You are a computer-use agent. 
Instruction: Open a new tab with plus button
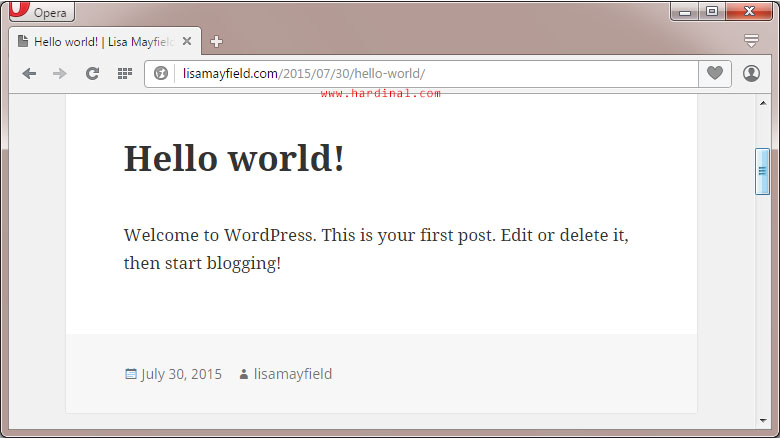click(x=216, y=42)
